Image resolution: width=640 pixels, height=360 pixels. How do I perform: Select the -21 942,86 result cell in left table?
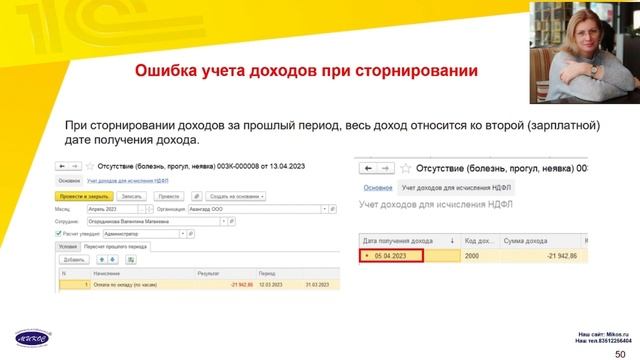225,284
